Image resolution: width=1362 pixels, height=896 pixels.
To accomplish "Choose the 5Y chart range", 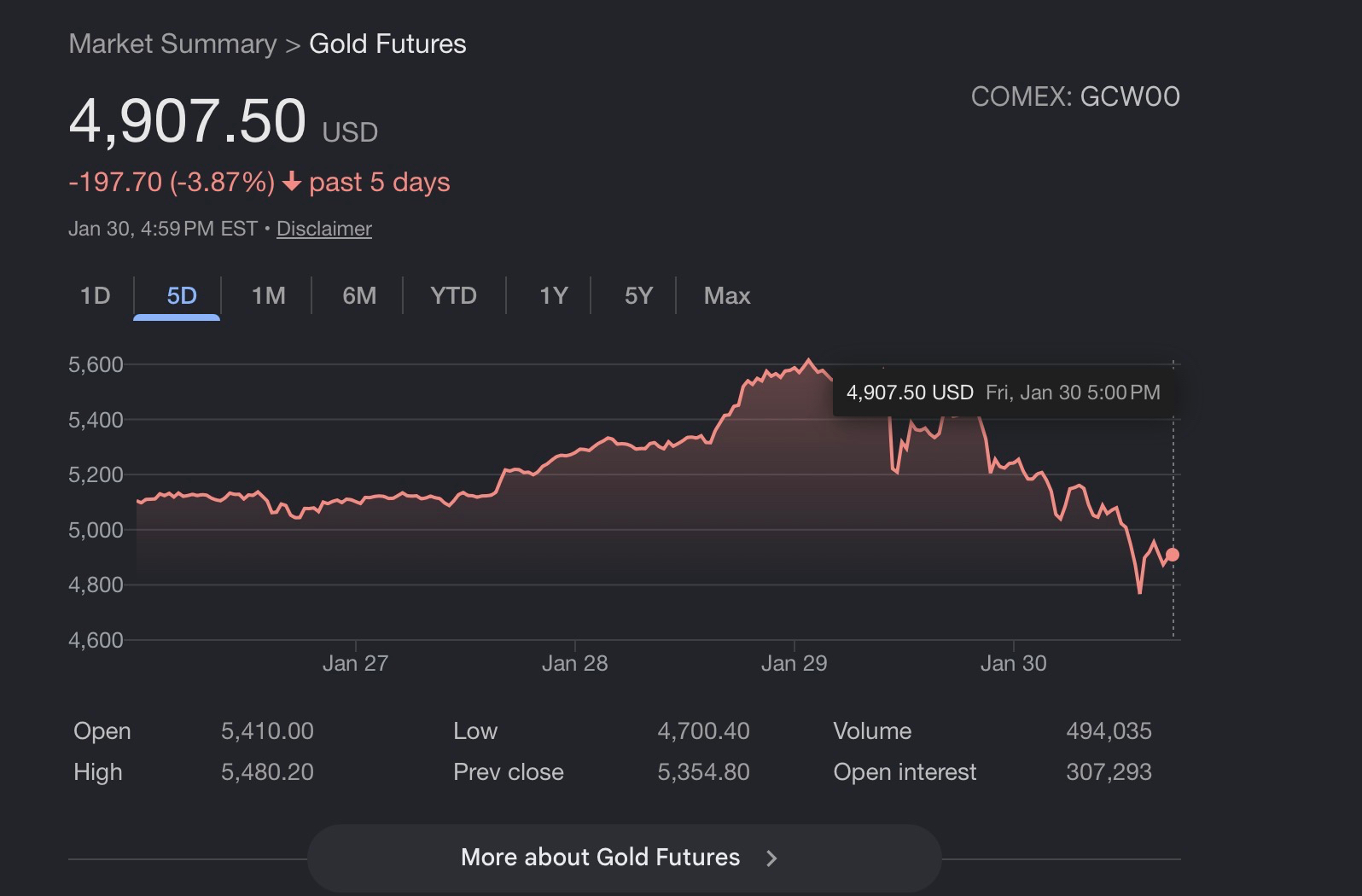I will 638,296.
